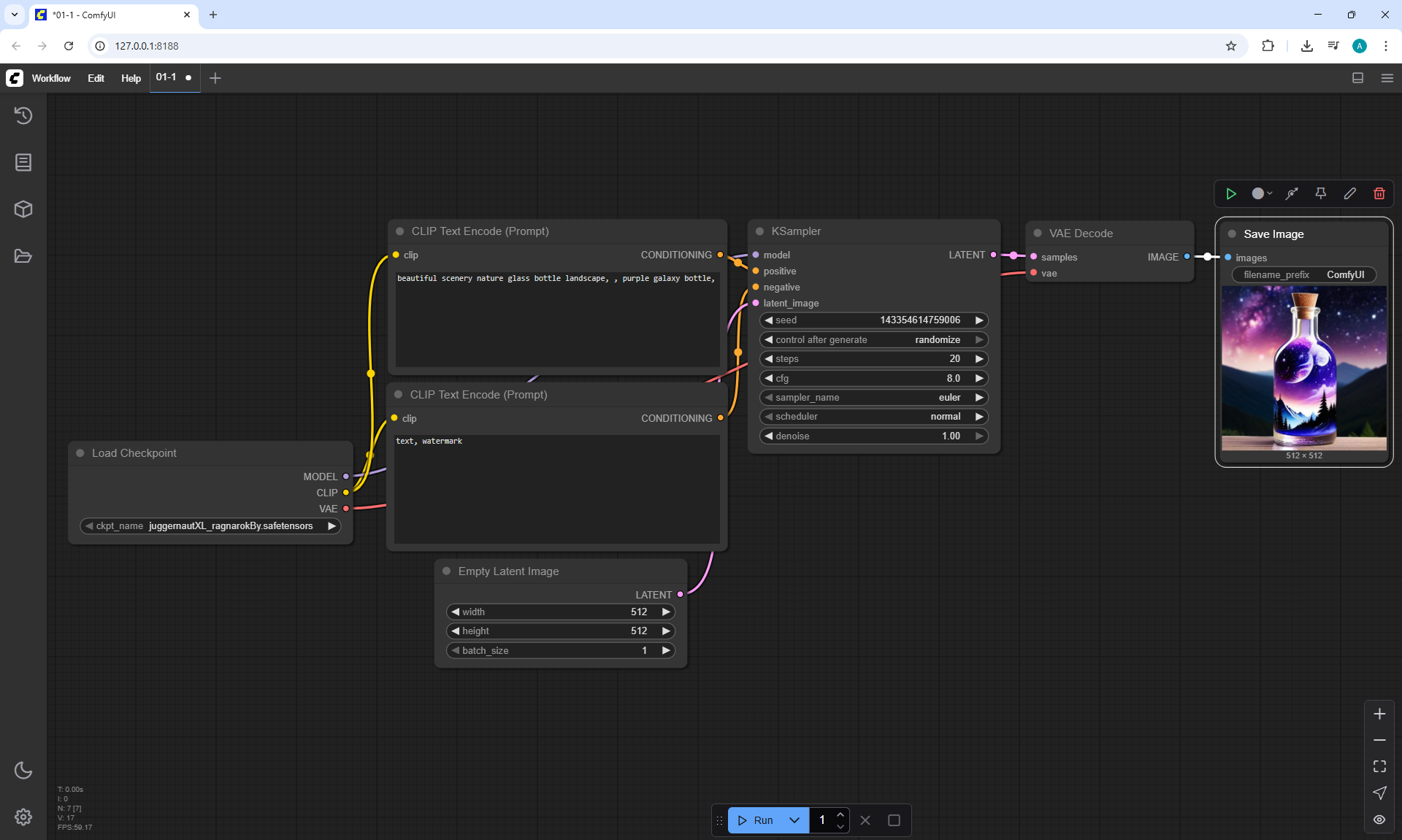Open the node library sidebar icon
Screen dimensions: 1402x840
23,162
